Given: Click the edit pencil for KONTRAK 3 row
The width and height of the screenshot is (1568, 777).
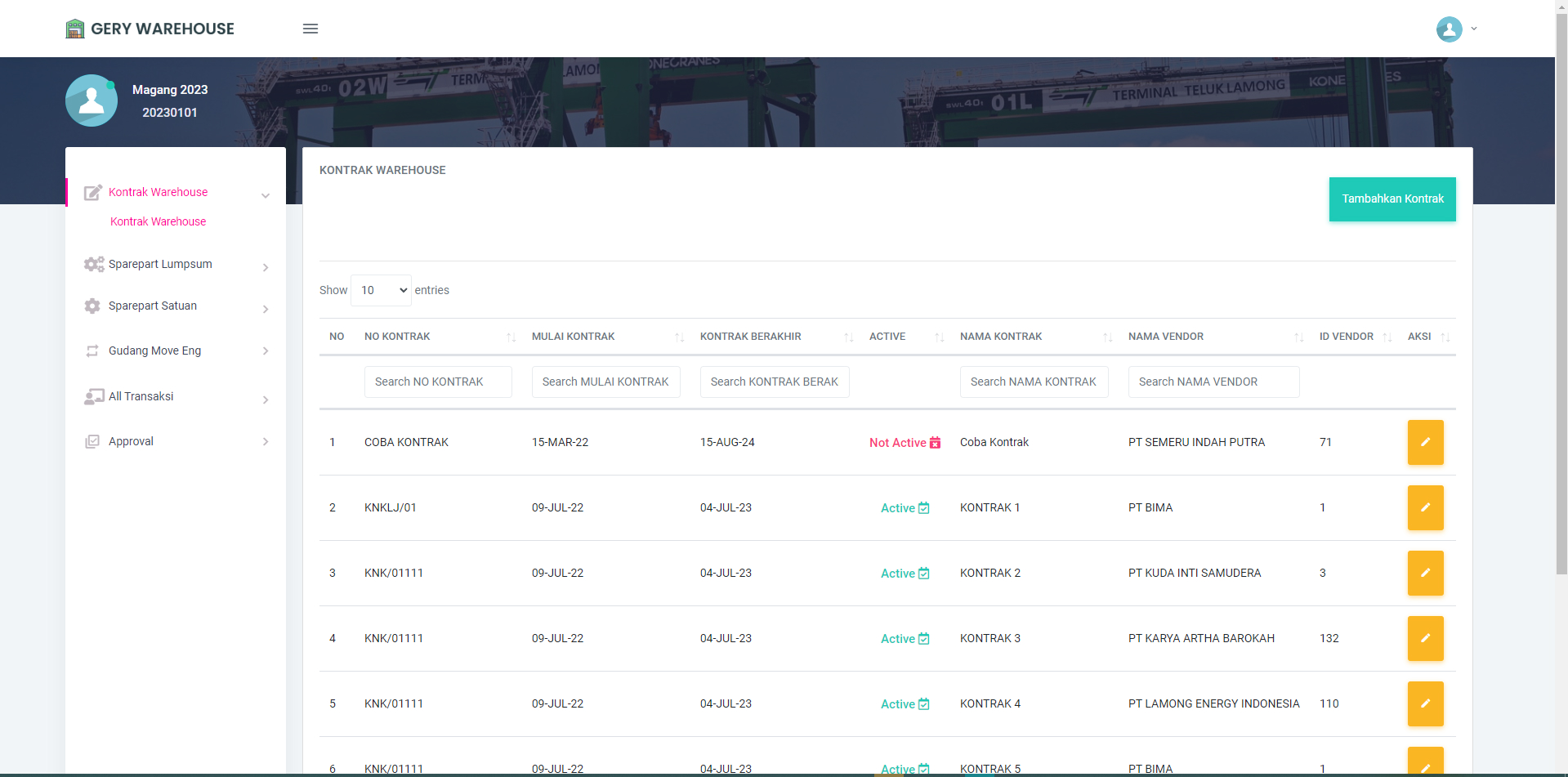Looking at the screenshot, I should (1425, 638).
